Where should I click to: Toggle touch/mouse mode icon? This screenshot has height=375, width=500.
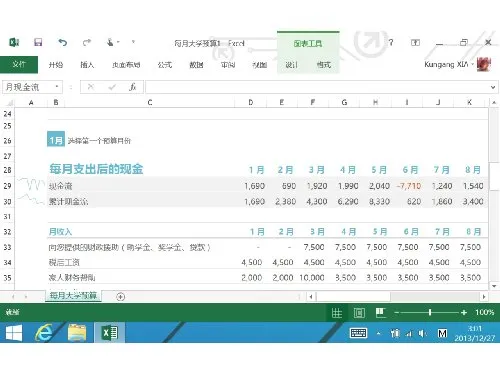point(110,42)
